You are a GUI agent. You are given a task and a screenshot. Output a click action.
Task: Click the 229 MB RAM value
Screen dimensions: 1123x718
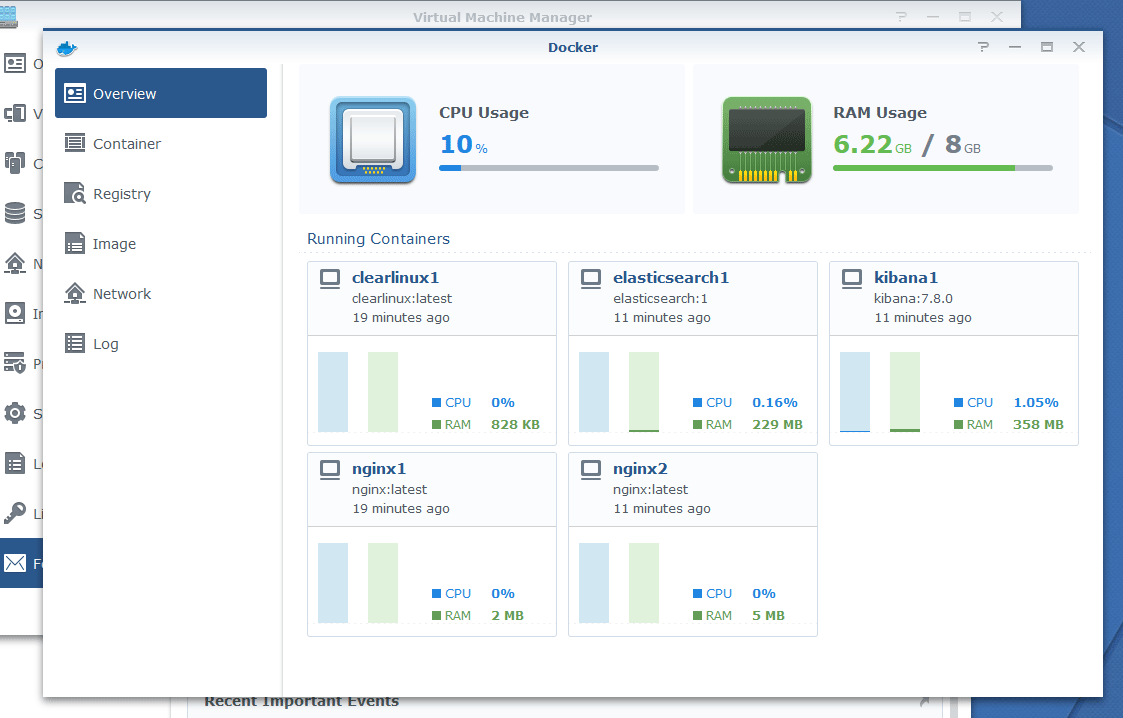pyautogui.click(x=777, y=425)
